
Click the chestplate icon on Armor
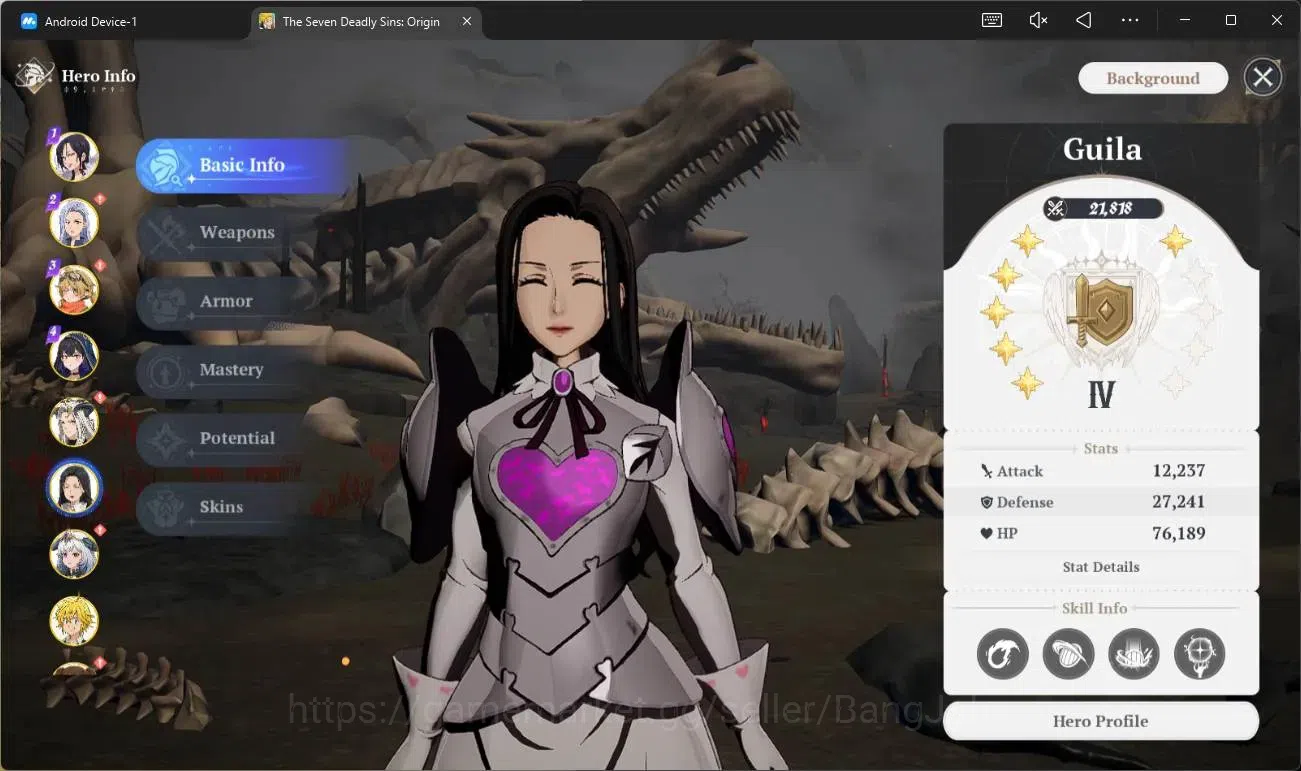tap(164, 302)
